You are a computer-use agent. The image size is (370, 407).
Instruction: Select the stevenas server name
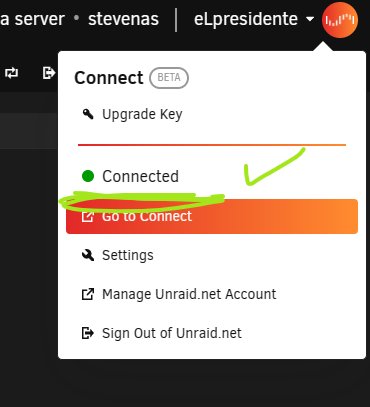(123, 19)
